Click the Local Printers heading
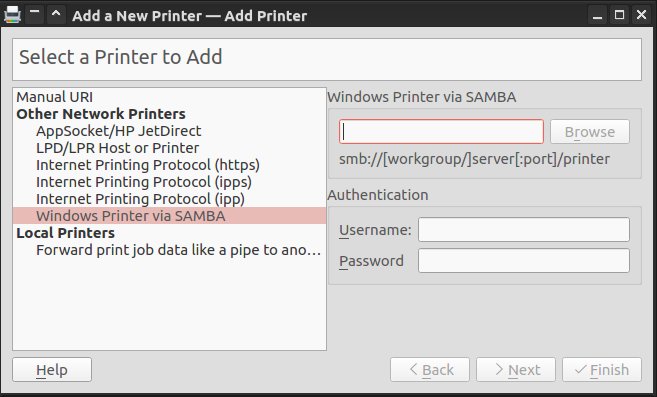The height and width of the screenshot is (397, 657). [x=169, y=233]
